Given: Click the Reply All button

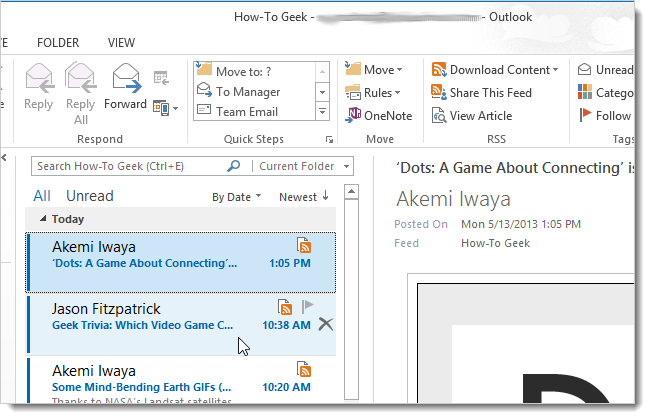Looking at the screenshot, I should click(x=80, y=94).
